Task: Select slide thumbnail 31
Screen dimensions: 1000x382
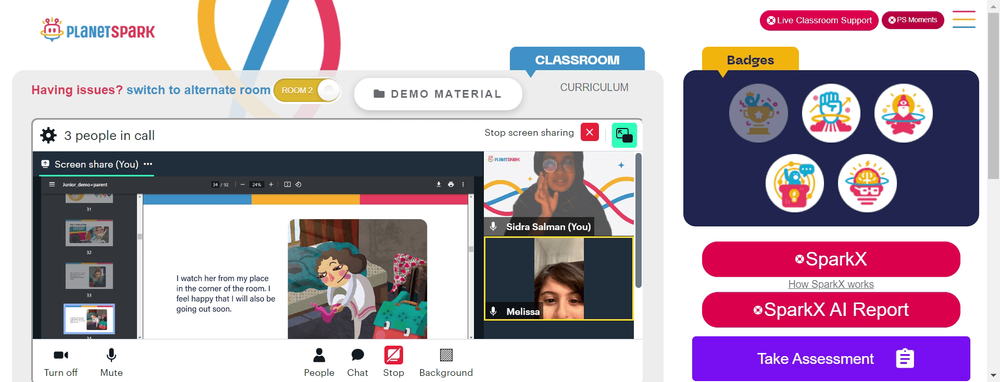Action: [x=89, y=198]
